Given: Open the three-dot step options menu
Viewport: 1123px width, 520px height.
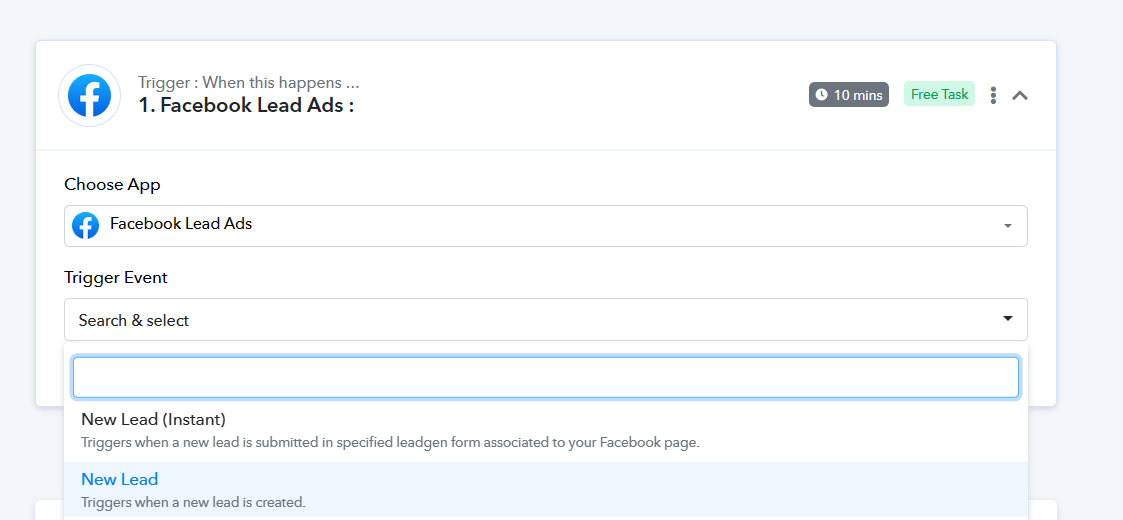Looking at the screenshot, I should [993, 95].
